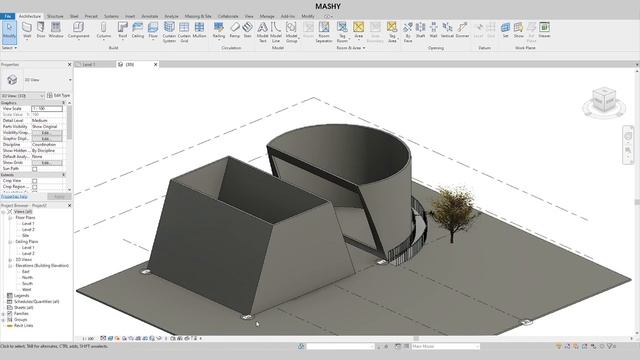This screenshot has height=360, width=640.
Task: Open the 3D View type selector dropdown
Action: pyautogui.click(x=70, y=80)
